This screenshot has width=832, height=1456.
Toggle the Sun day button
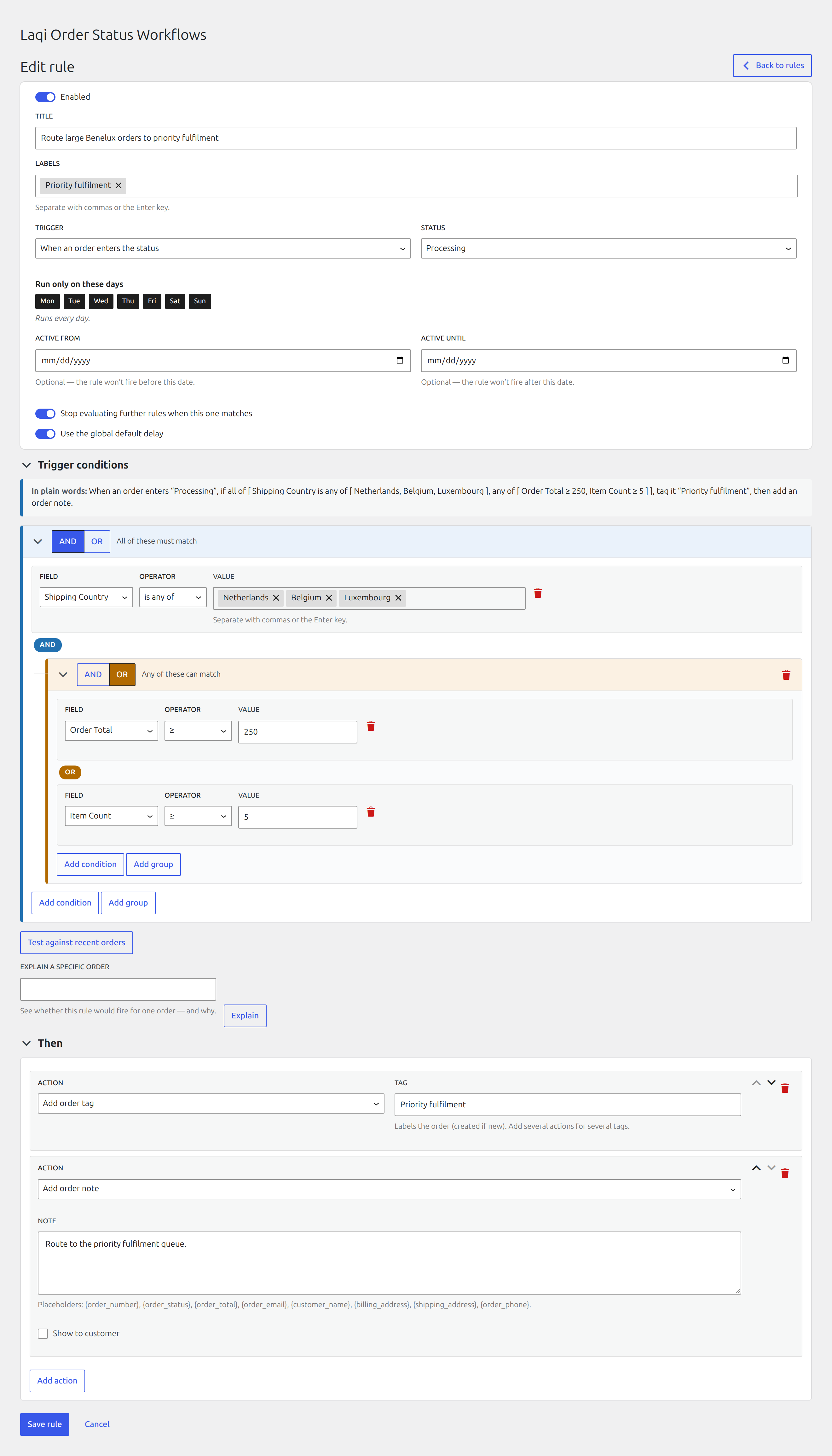pyautogui.click(x=200, y=301)
